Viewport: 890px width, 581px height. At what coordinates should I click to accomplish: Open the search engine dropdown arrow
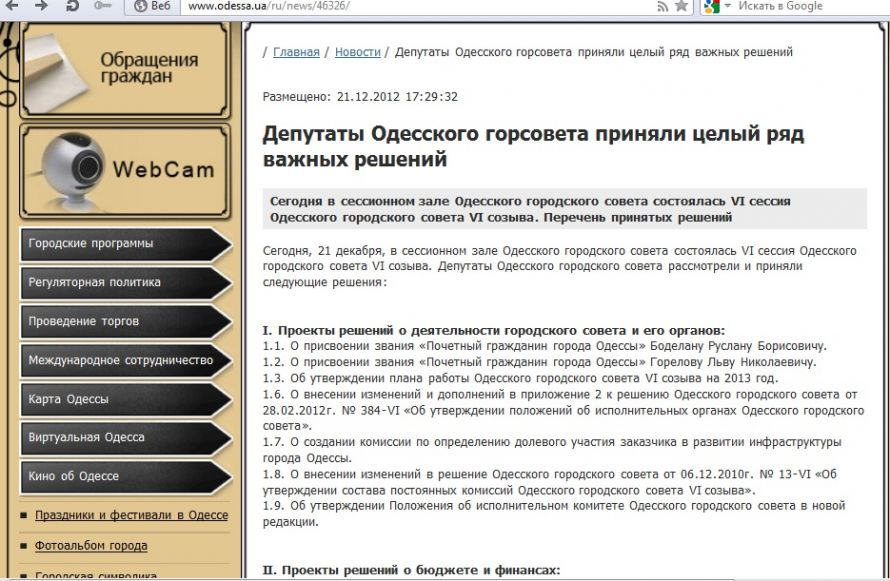727,6
